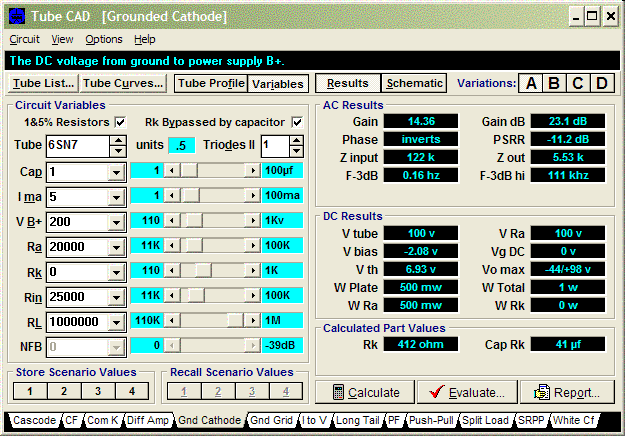Toggle 1&5% Resistors checkbox
Screen dimensions: 625x436
(120, 122)
